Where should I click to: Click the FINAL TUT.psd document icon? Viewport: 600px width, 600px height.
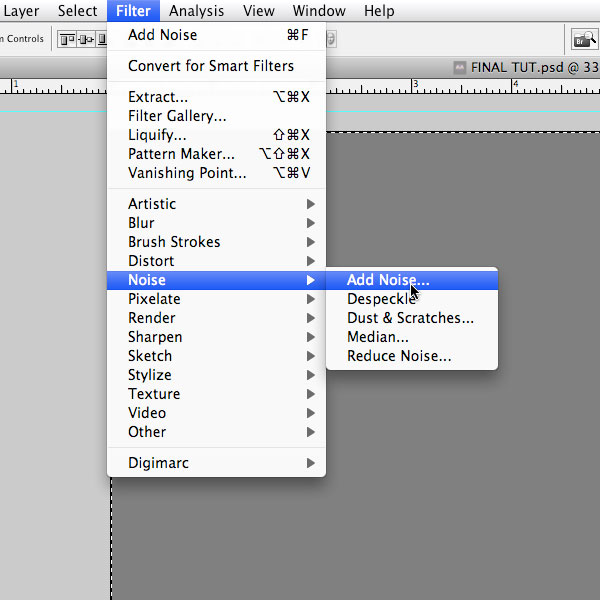459,68
